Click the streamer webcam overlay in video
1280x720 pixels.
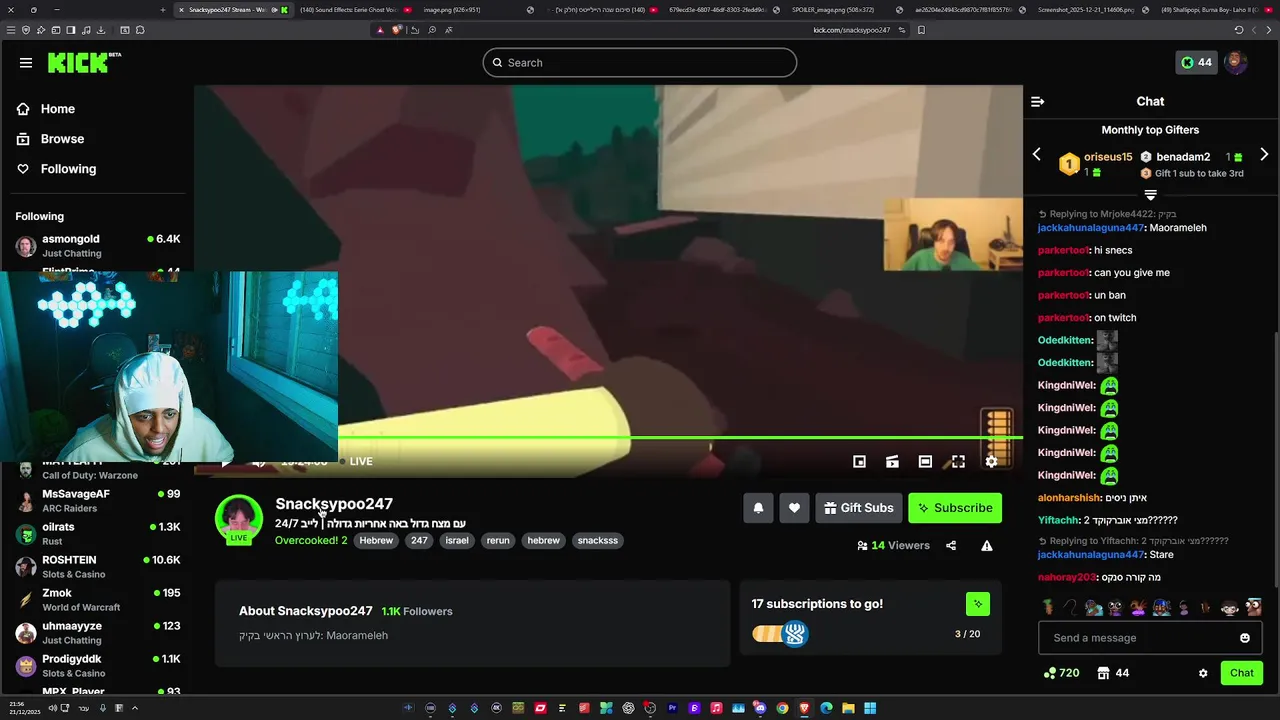click(x=953, y=234)
